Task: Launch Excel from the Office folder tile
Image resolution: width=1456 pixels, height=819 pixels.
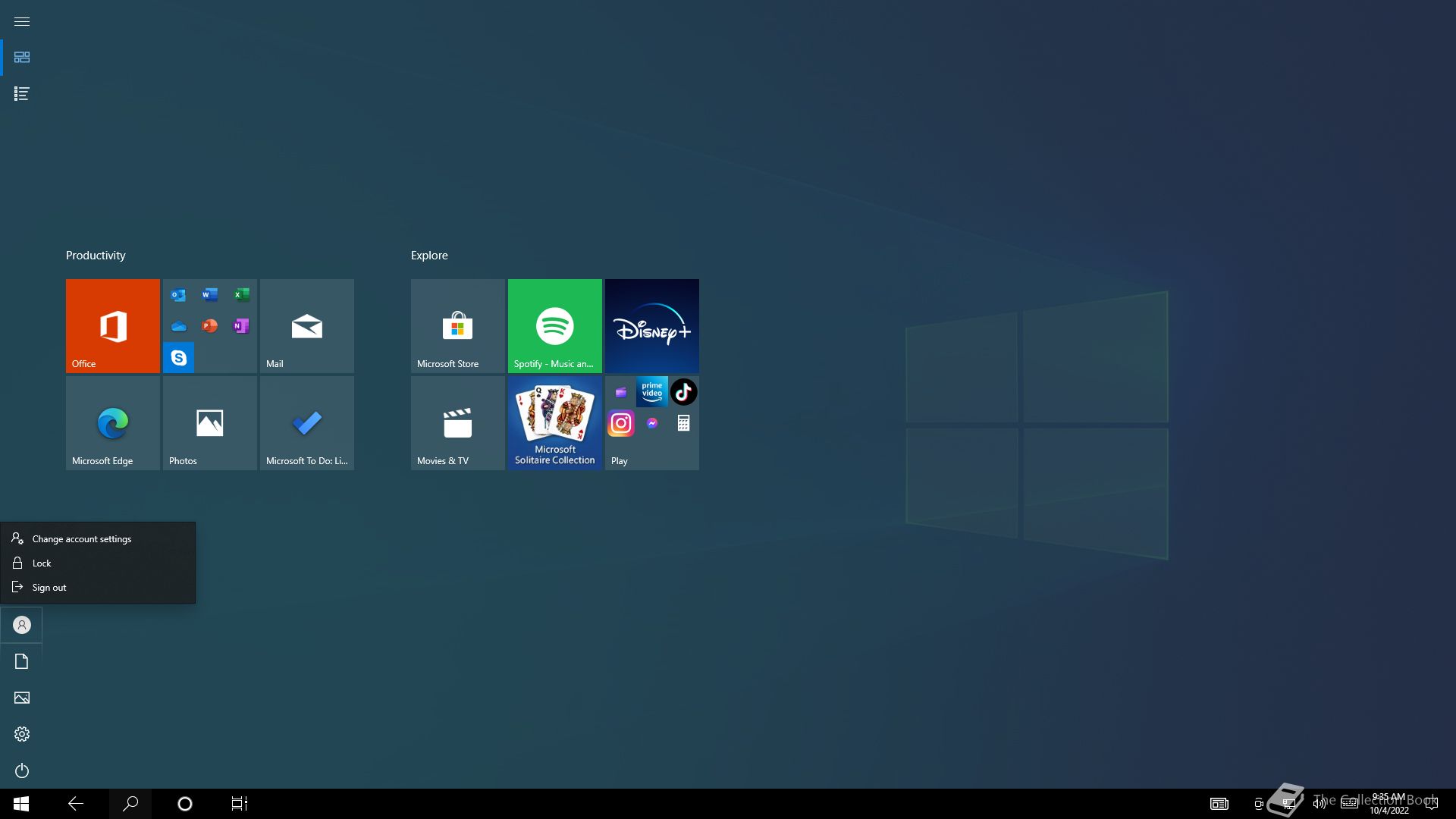Action: [242, 295]
